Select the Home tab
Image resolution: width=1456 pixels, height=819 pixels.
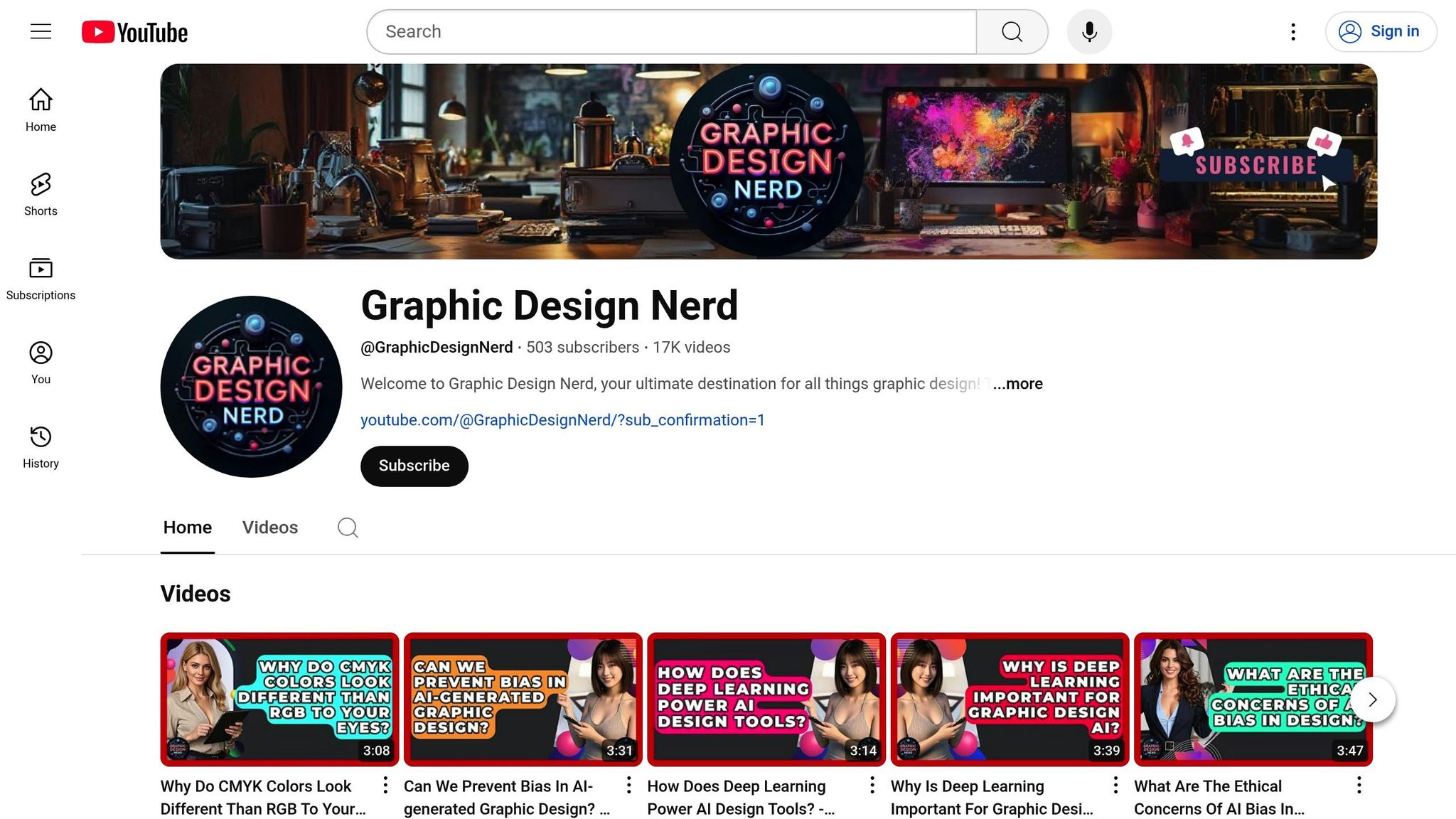pyautogui.click(x=187, y=528)
